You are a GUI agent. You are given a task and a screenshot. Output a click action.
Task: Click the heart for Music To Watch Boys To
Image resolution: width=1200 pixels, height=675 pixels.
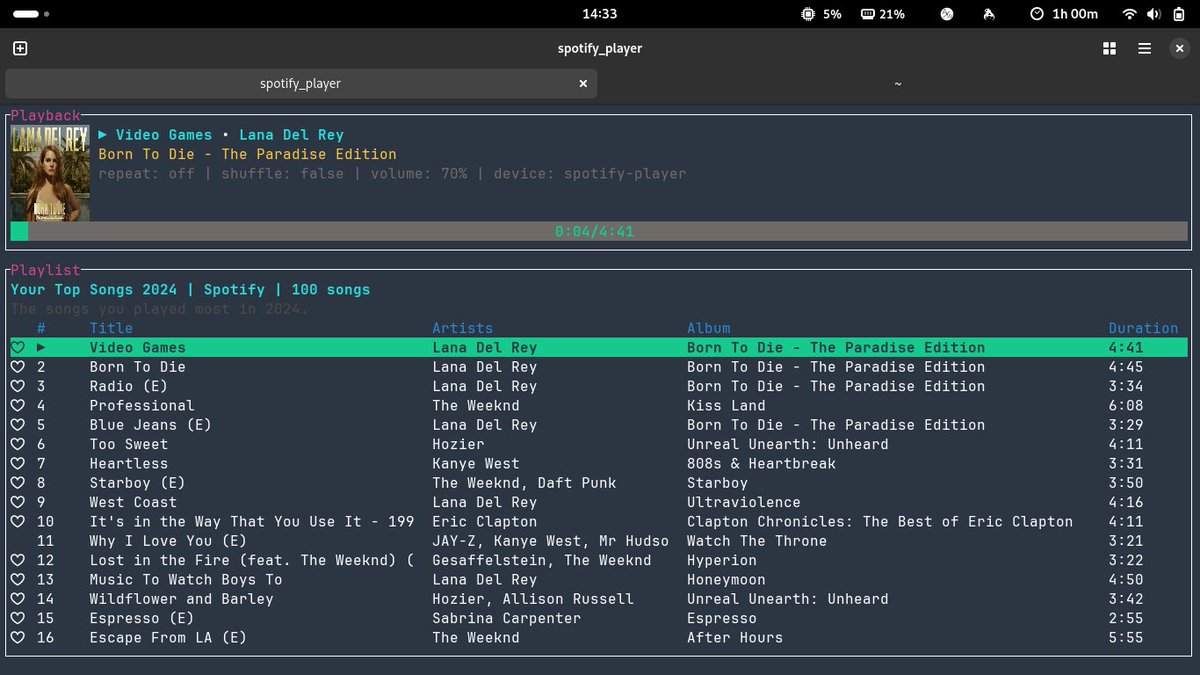pos(17,580)
